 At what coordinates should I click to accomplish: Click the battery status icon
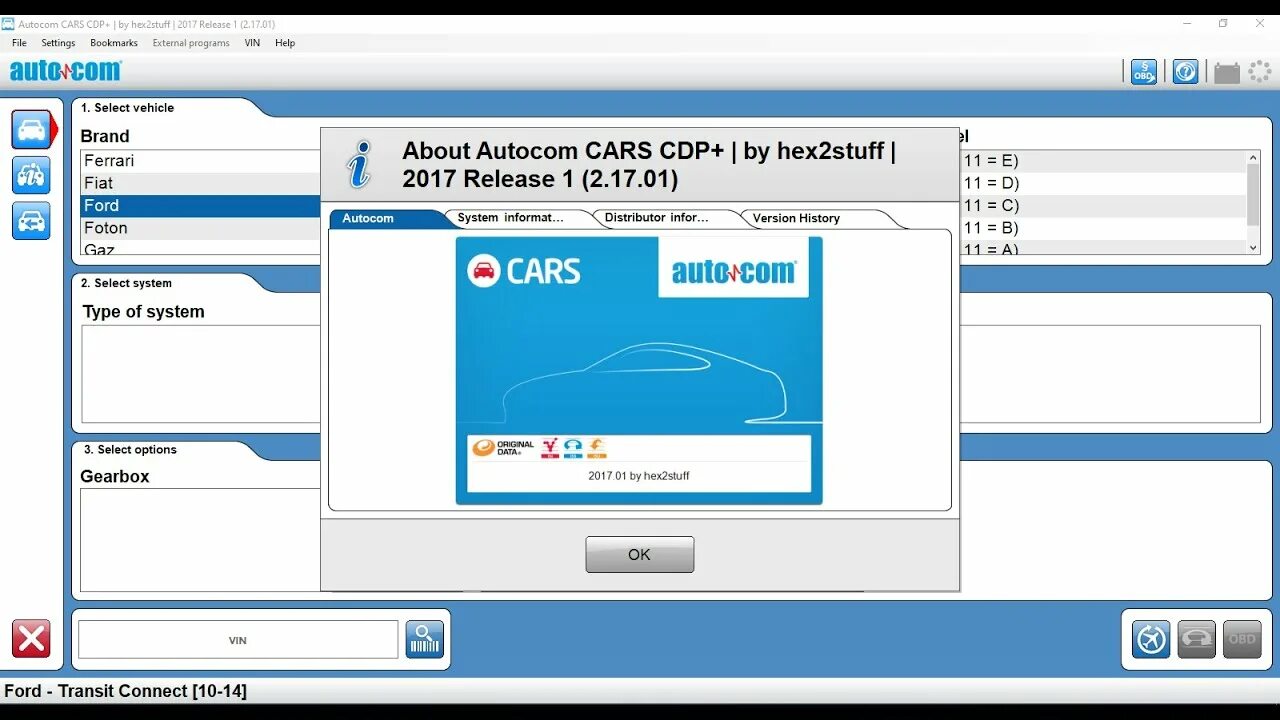click(x=1227, y=72)
